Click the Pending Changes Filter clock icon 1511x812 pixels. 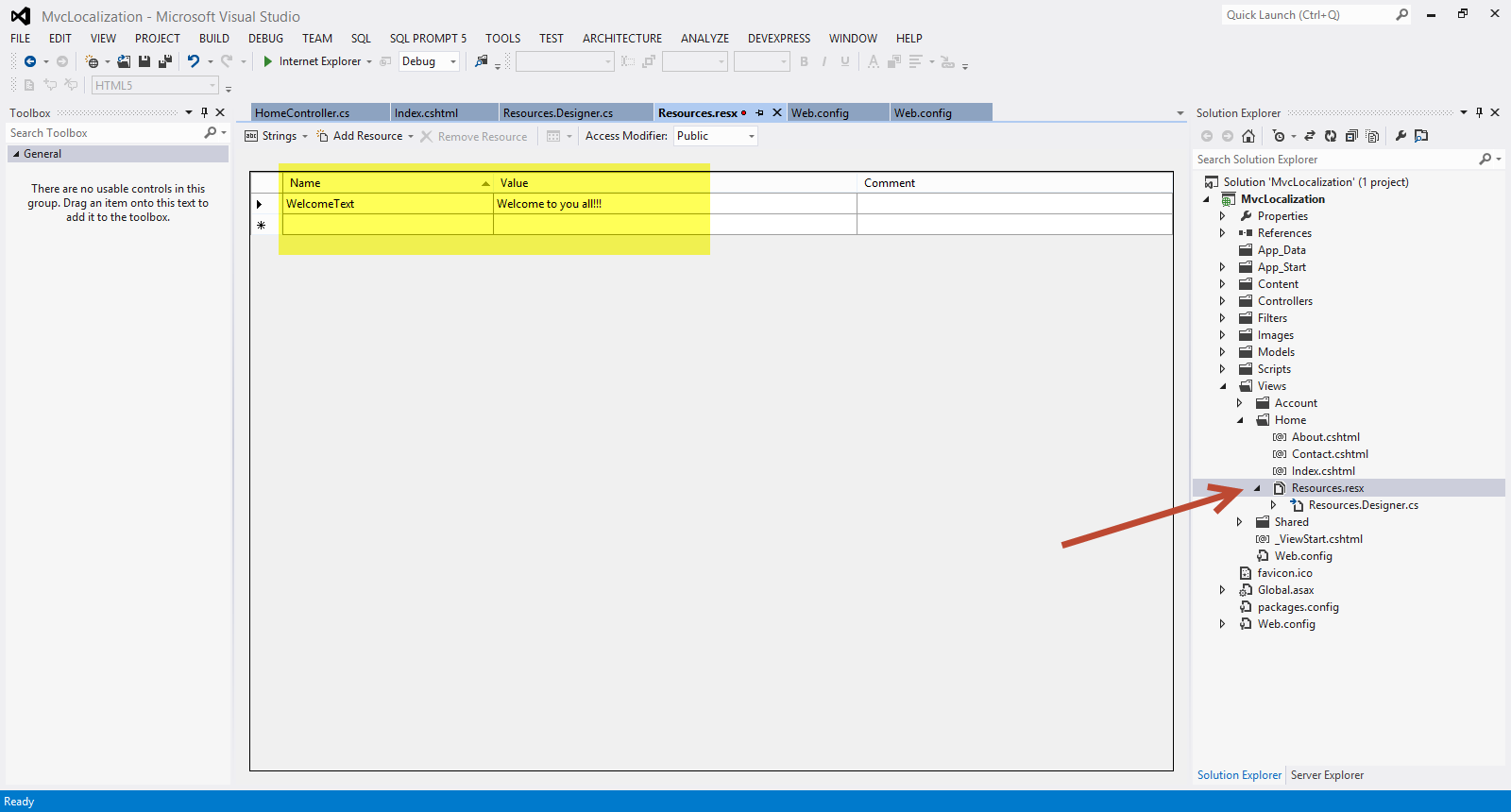pos(1279,136)
